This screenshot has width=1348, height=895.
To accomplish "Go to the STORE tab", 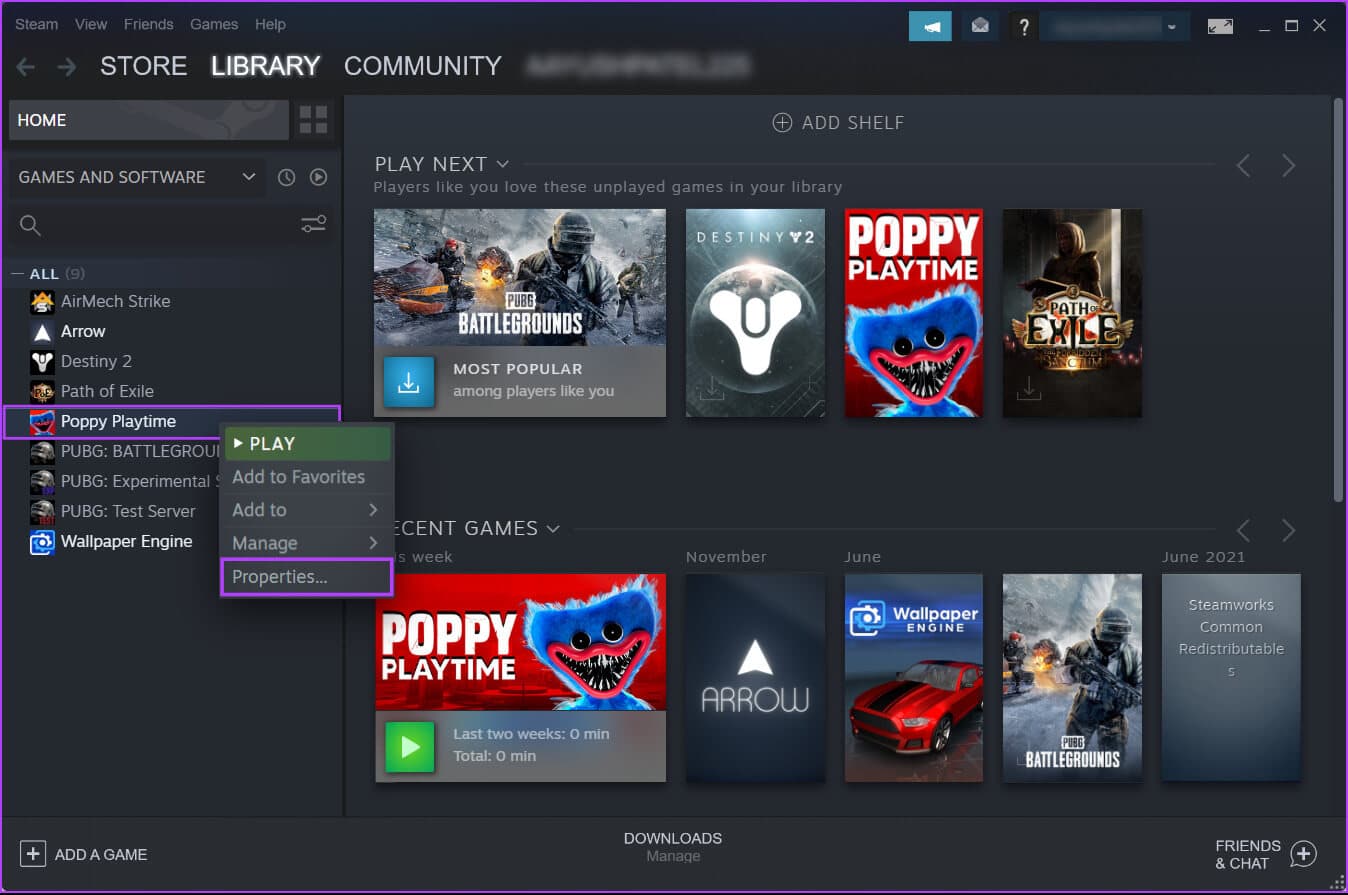I will 144,67.
